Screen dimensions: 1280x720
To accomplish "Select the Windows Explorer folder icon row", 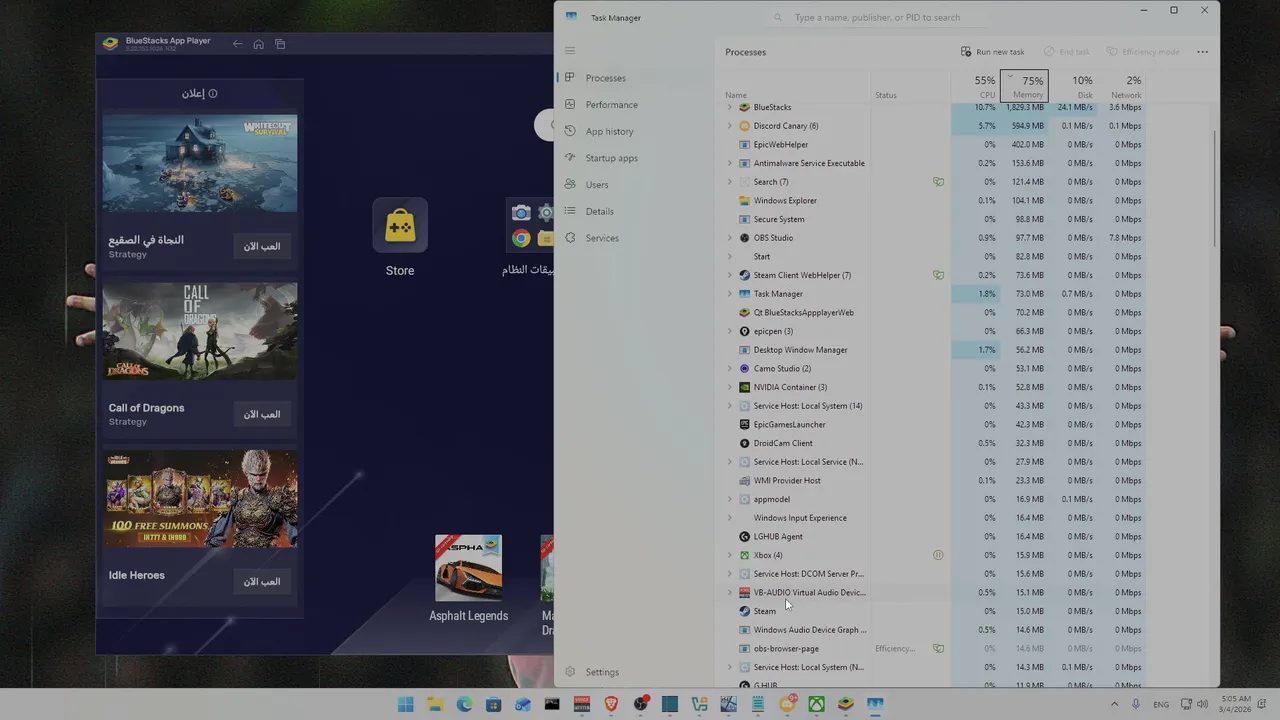I will [x=744, y=201].
